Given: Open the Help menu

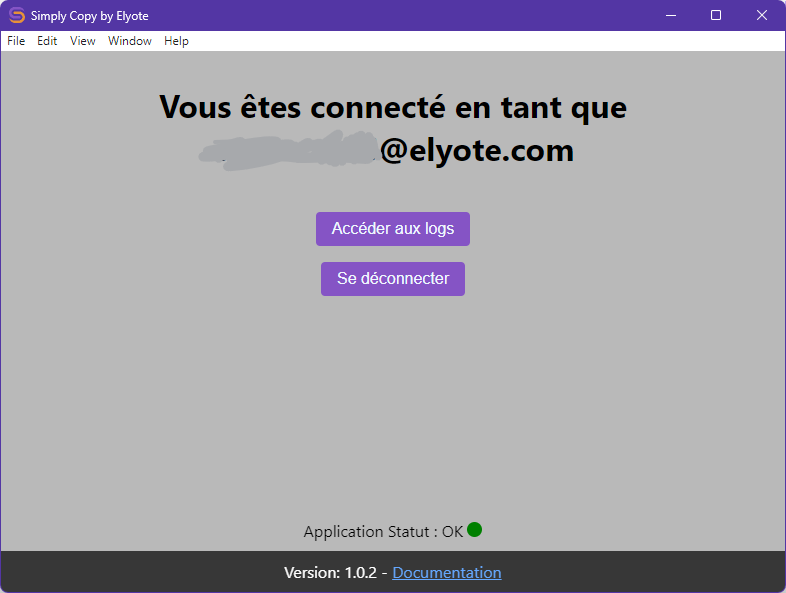Looking at the screenshot, I should 176,41.
